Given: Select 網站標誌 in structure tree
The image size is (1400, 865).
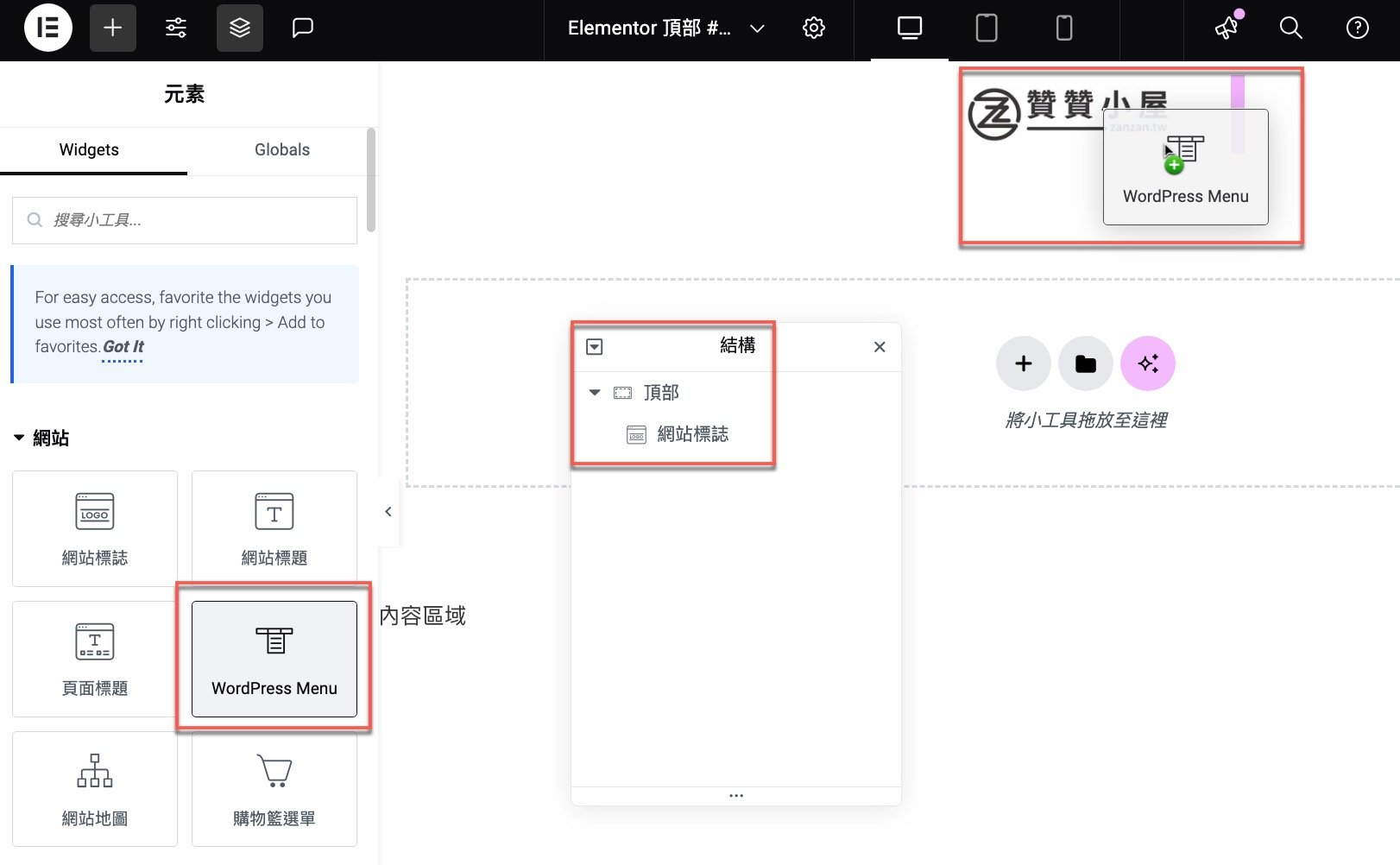Looking at the screenshot, I should click(x=692, y=434).
